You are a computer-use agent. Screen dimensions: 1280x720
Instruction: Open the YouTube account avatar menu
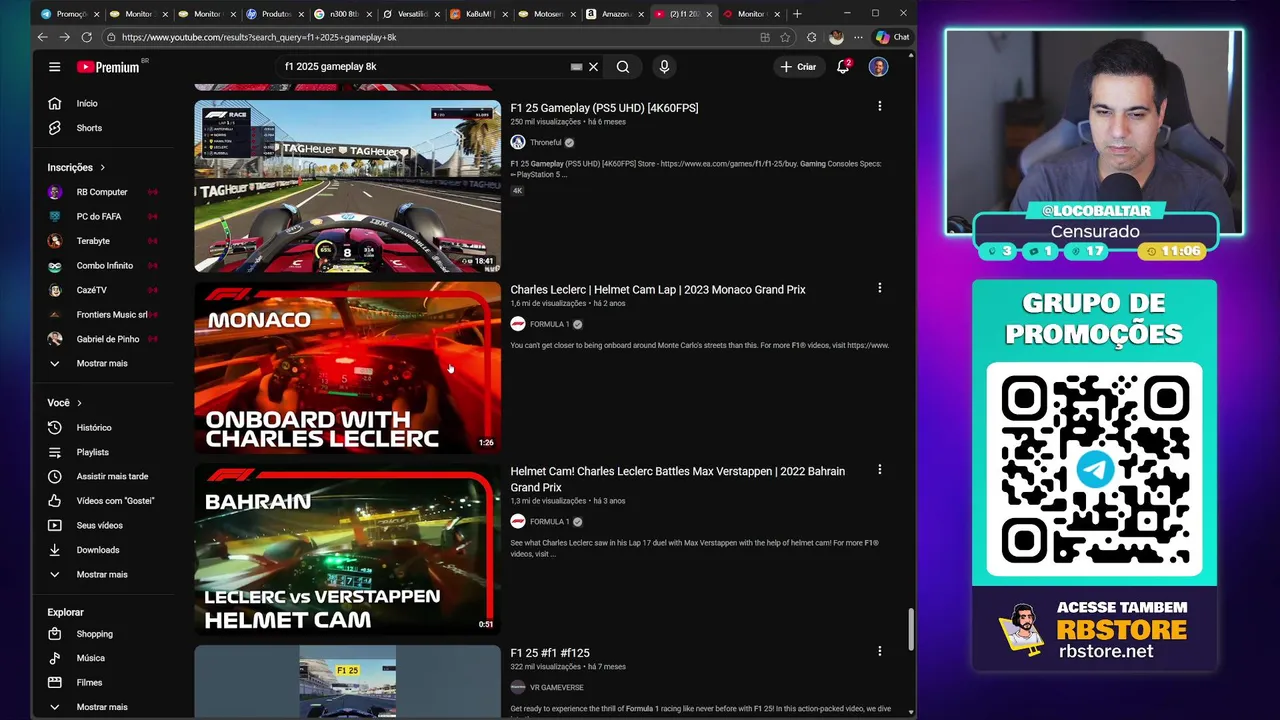pyautogui.click(x=878, y=67)
